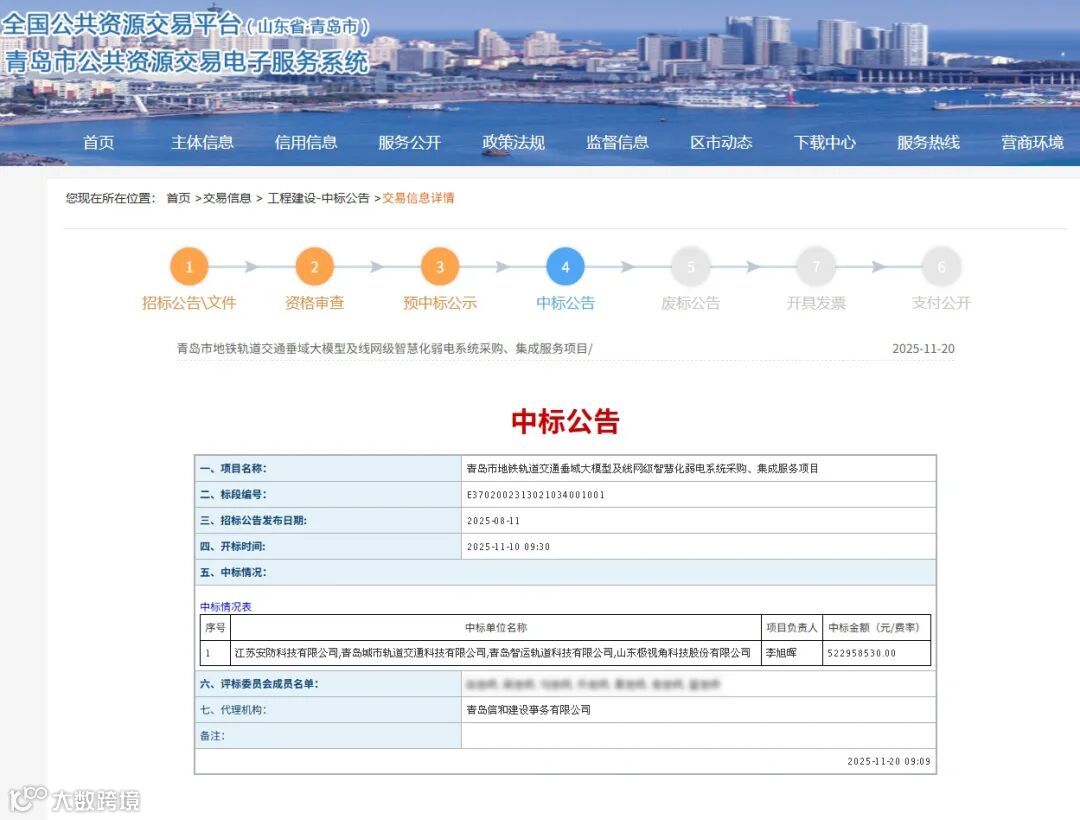Click the 资格审查 step circle

click(314, 267)
